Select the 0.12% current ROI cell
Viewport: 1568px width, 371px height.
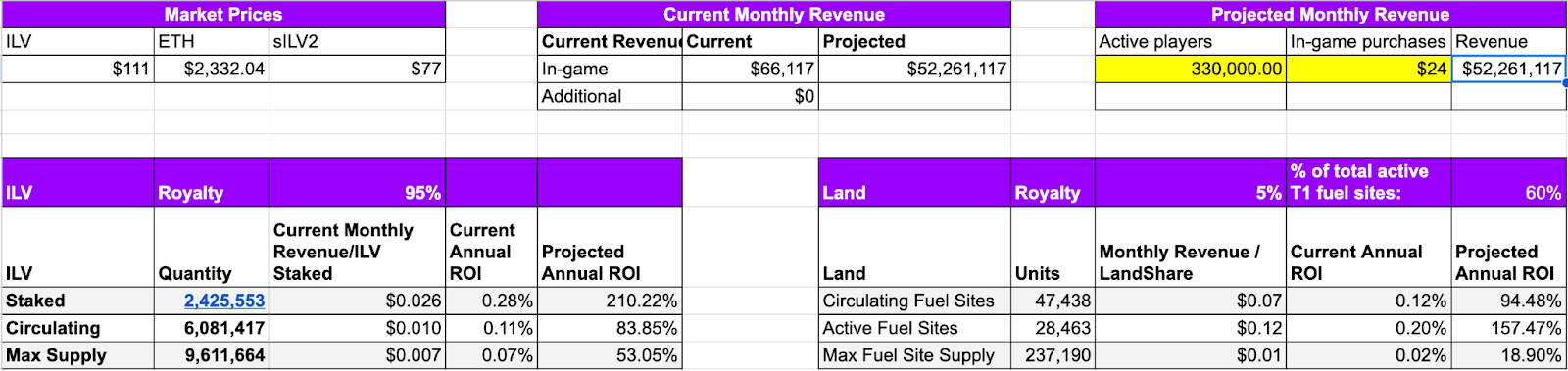1368,301
